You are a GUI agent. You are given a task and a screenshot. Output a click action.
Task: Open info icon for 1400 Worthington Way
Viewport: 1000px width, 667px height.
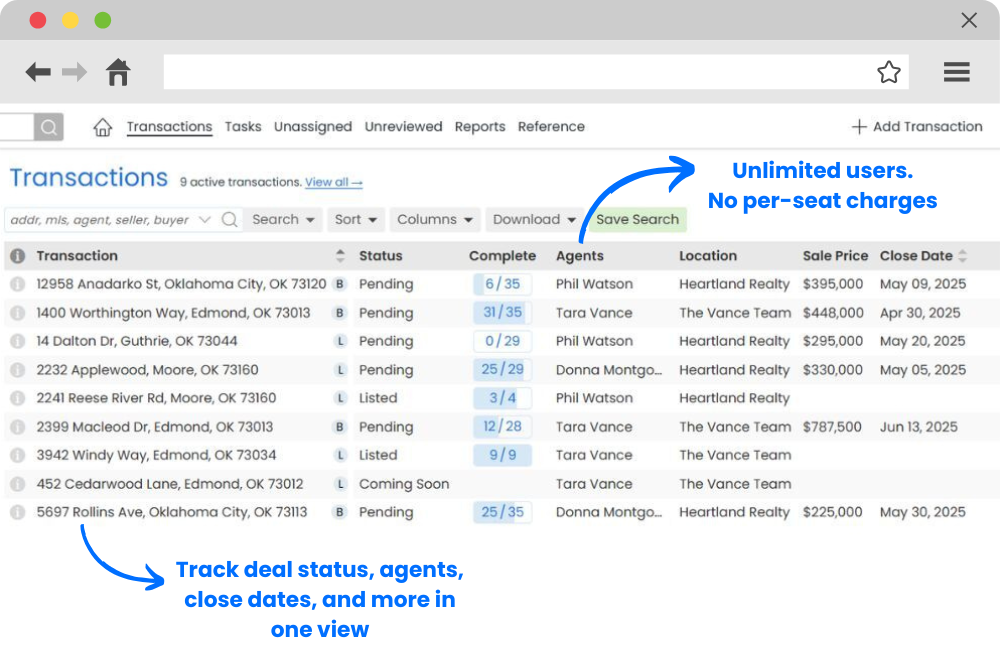(x=18, y=313)
